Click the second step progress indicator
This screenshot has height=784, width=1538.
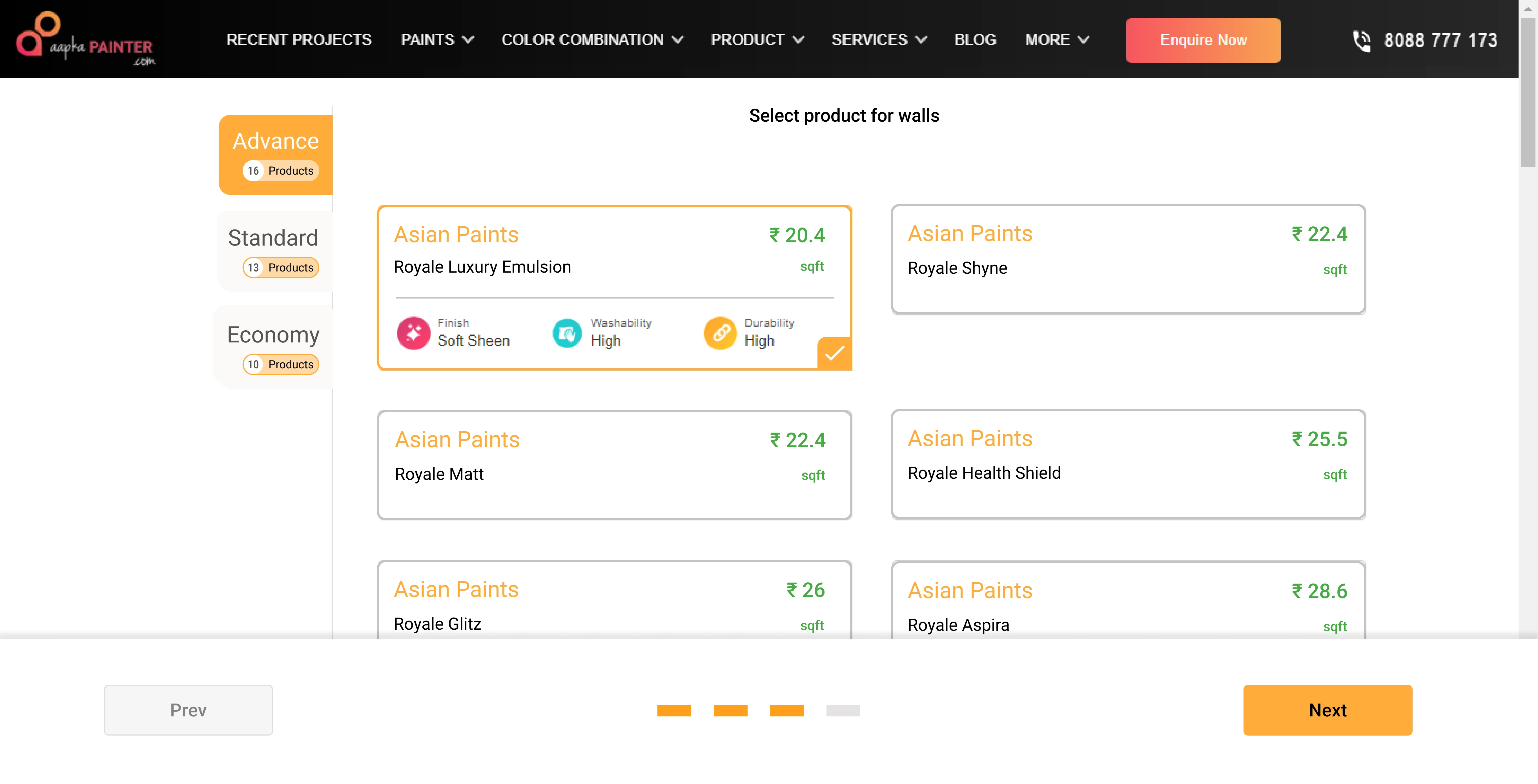(730, 710)
